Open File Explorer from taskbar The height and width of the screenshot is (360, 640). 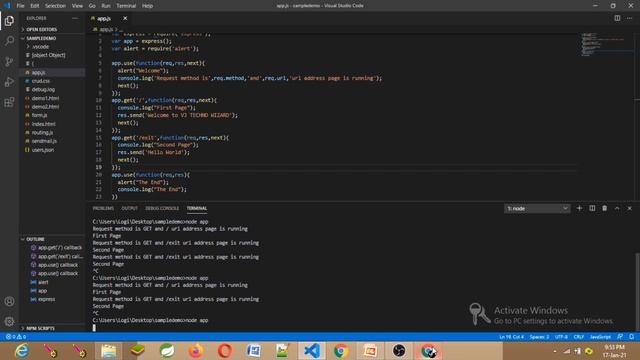point(109,351)
